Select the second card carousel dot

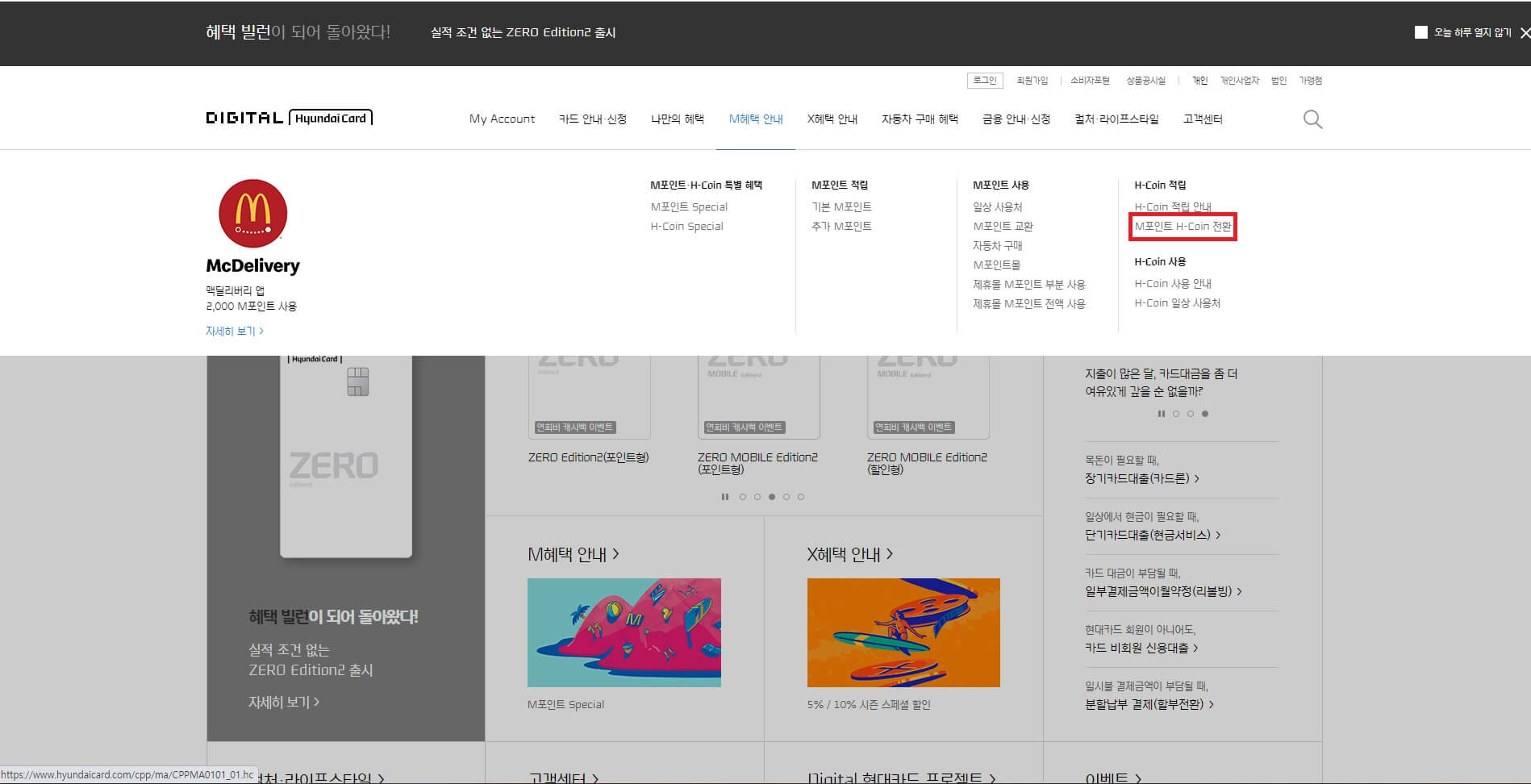coord(757,497)
